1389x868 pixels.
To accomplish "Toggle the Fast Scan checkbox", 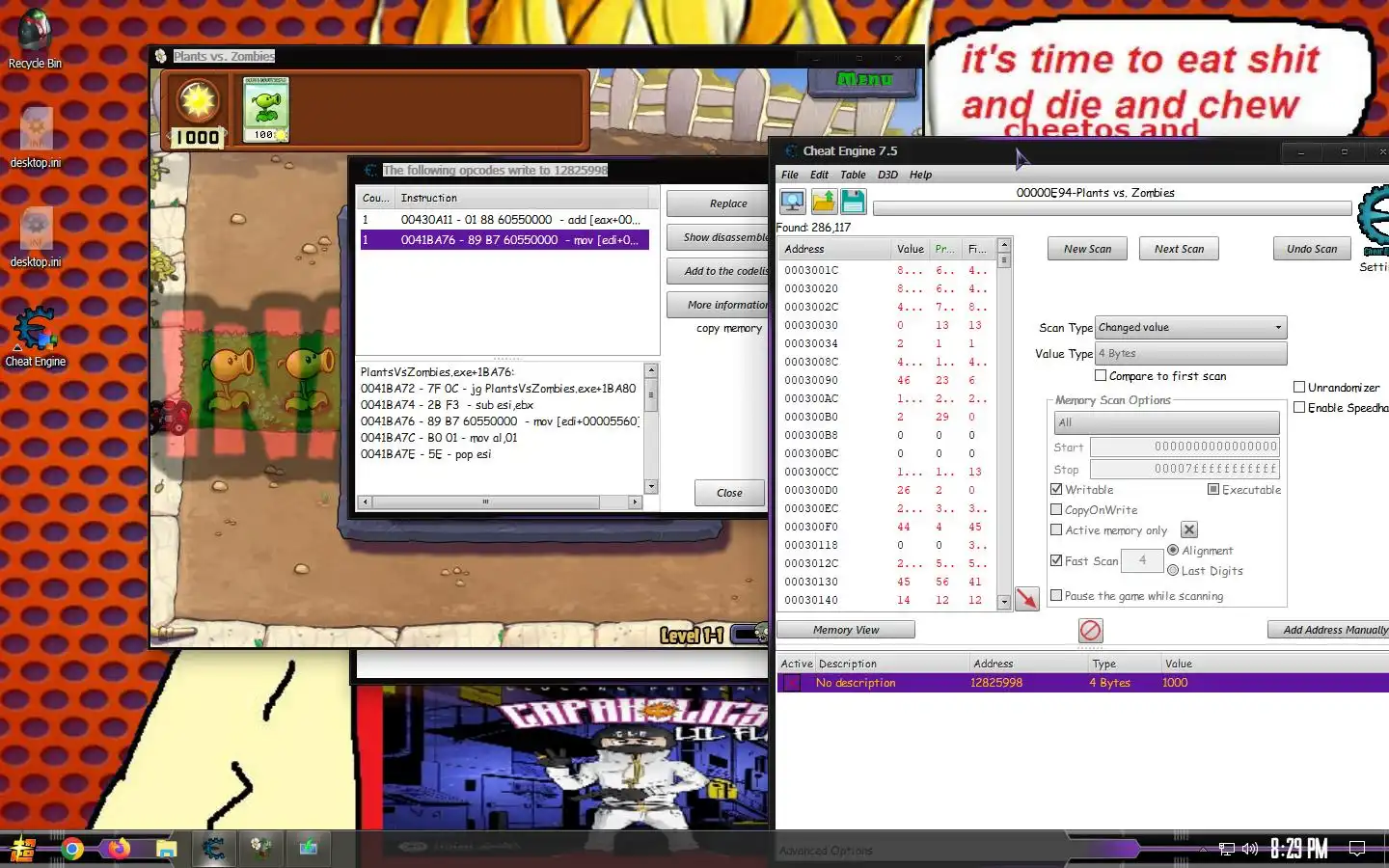I will pyautogui.click(x=1056, y=560).
